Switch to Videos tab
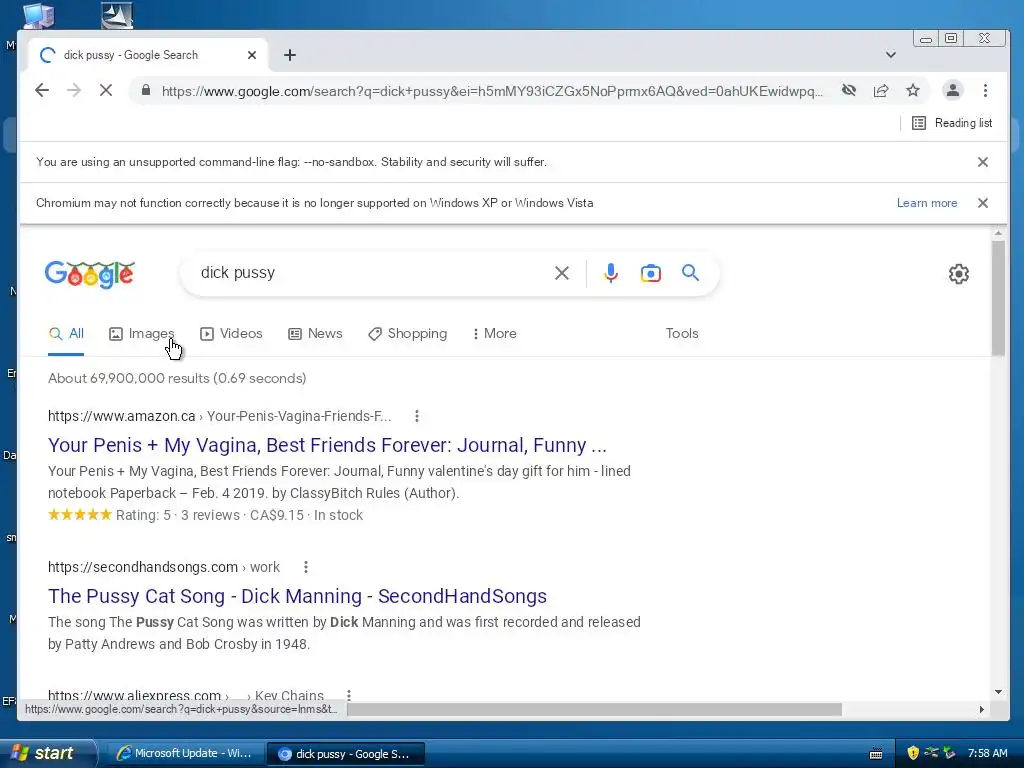The image size is (1024, 768). pos(231,334)
